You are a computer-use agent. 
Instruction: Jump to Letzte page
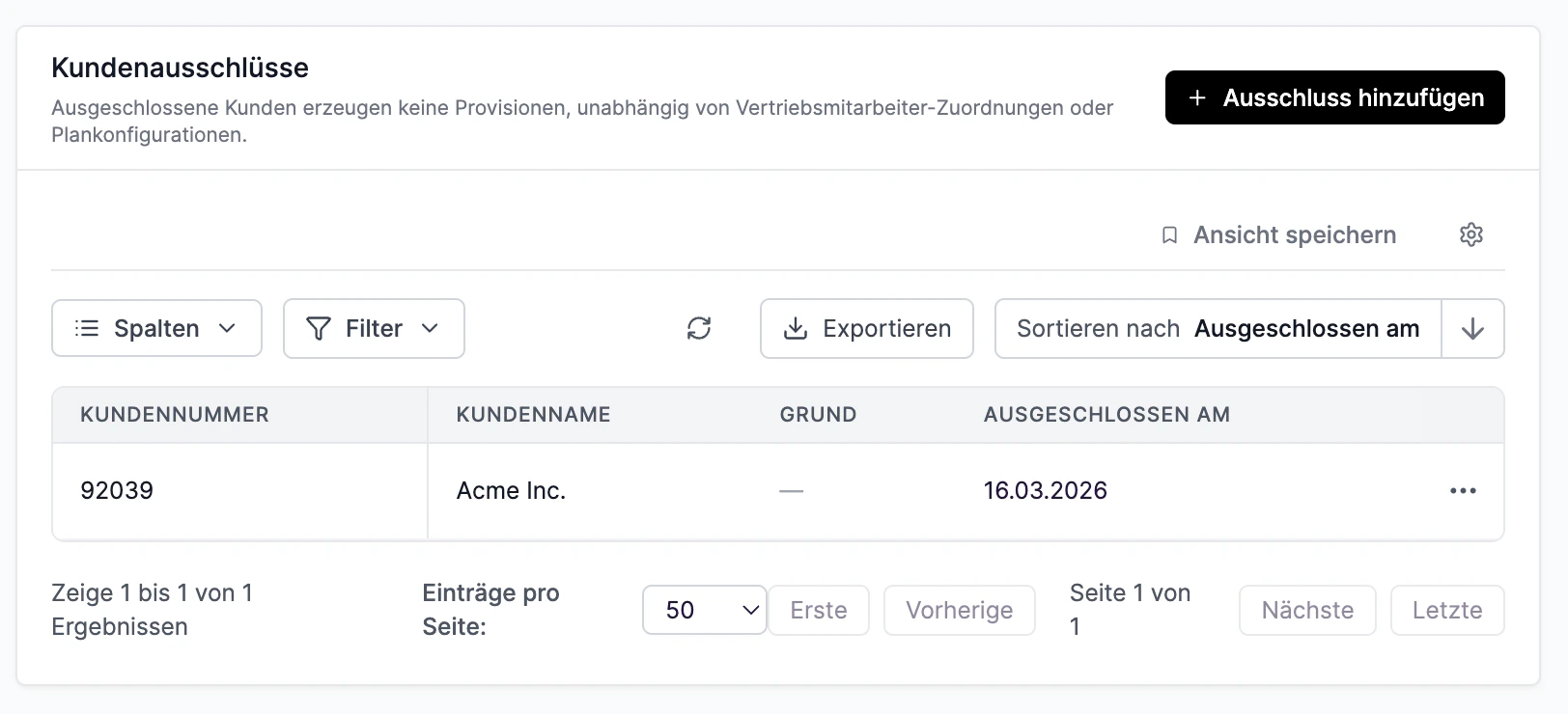pos(1446,611)
